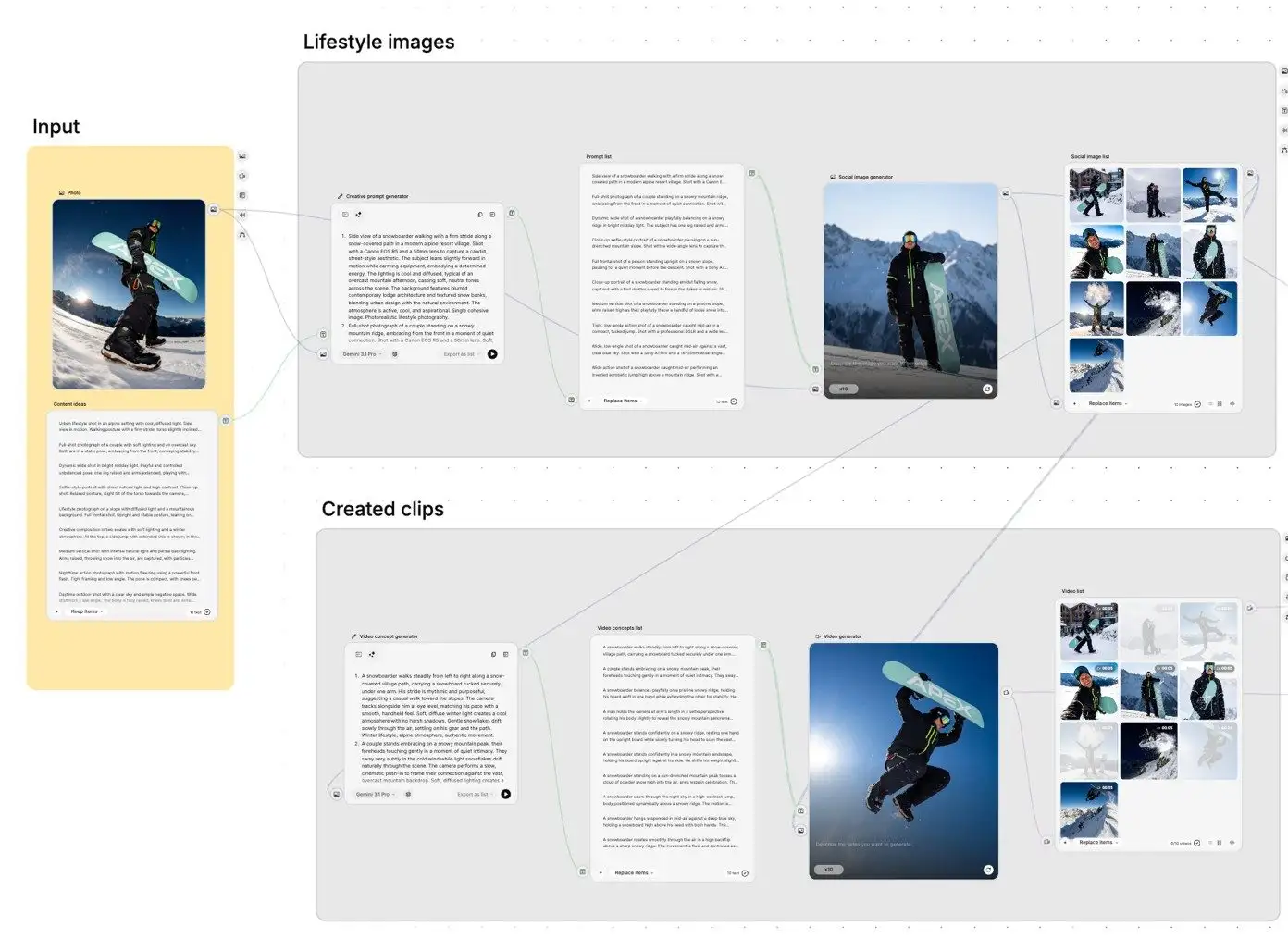Switch Social image list to grid view
This screenshot has width=1288, height=951.
[x=1220, y=404]
